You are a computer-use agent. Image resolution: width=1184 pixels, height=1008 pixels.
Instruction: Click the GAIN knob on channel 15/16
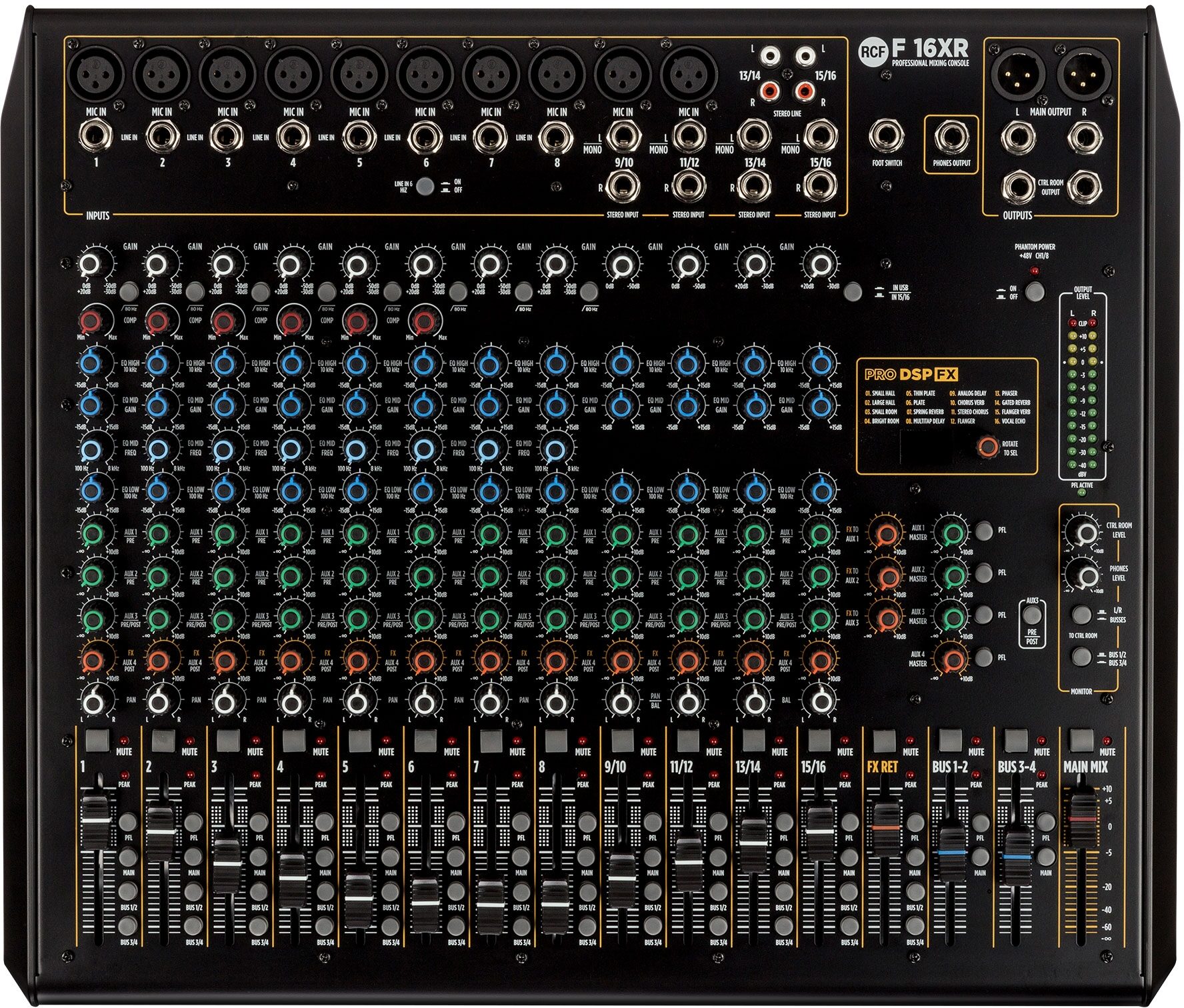[x=820, y=265]
